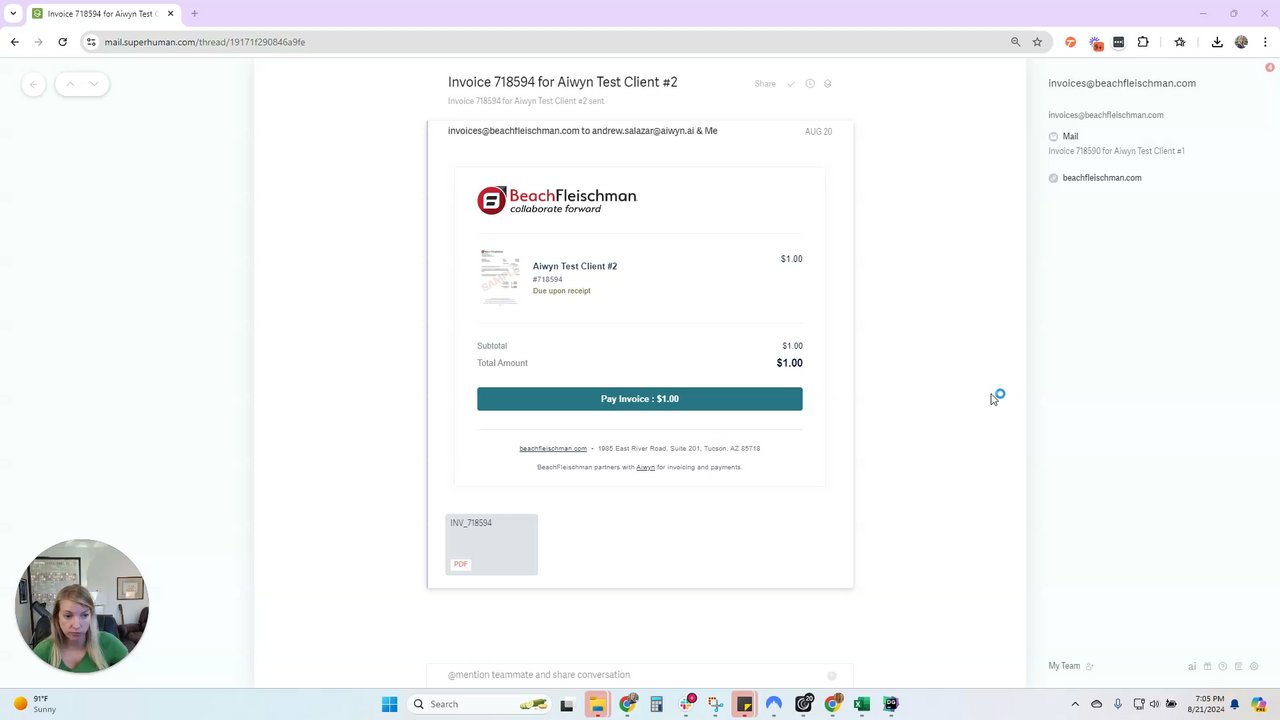This screenshot has width=1280, height=720.
Task: Show hidden system tray icons chevron
Action: click(x=1075, y=704)
